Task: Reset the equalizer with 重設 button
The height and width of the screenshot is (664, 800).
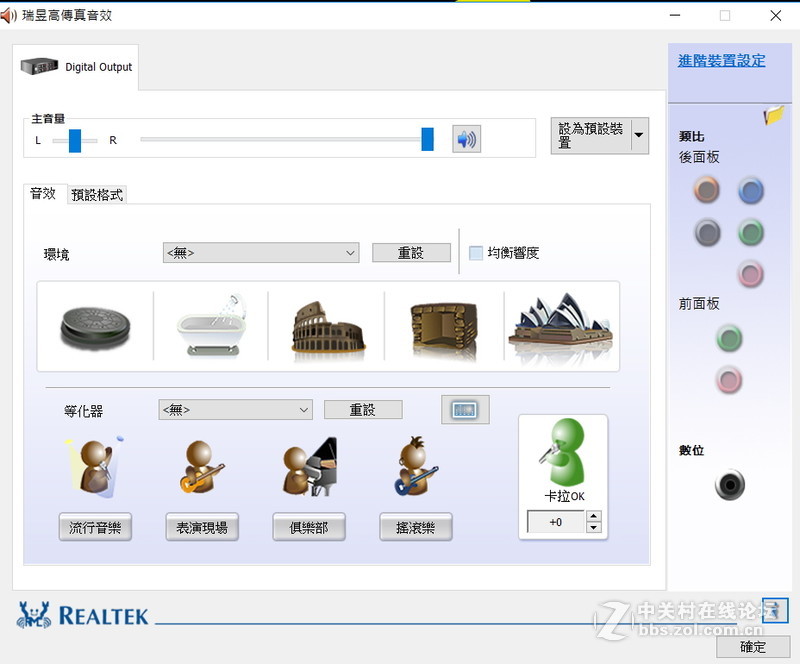Action: coord(363,410)
